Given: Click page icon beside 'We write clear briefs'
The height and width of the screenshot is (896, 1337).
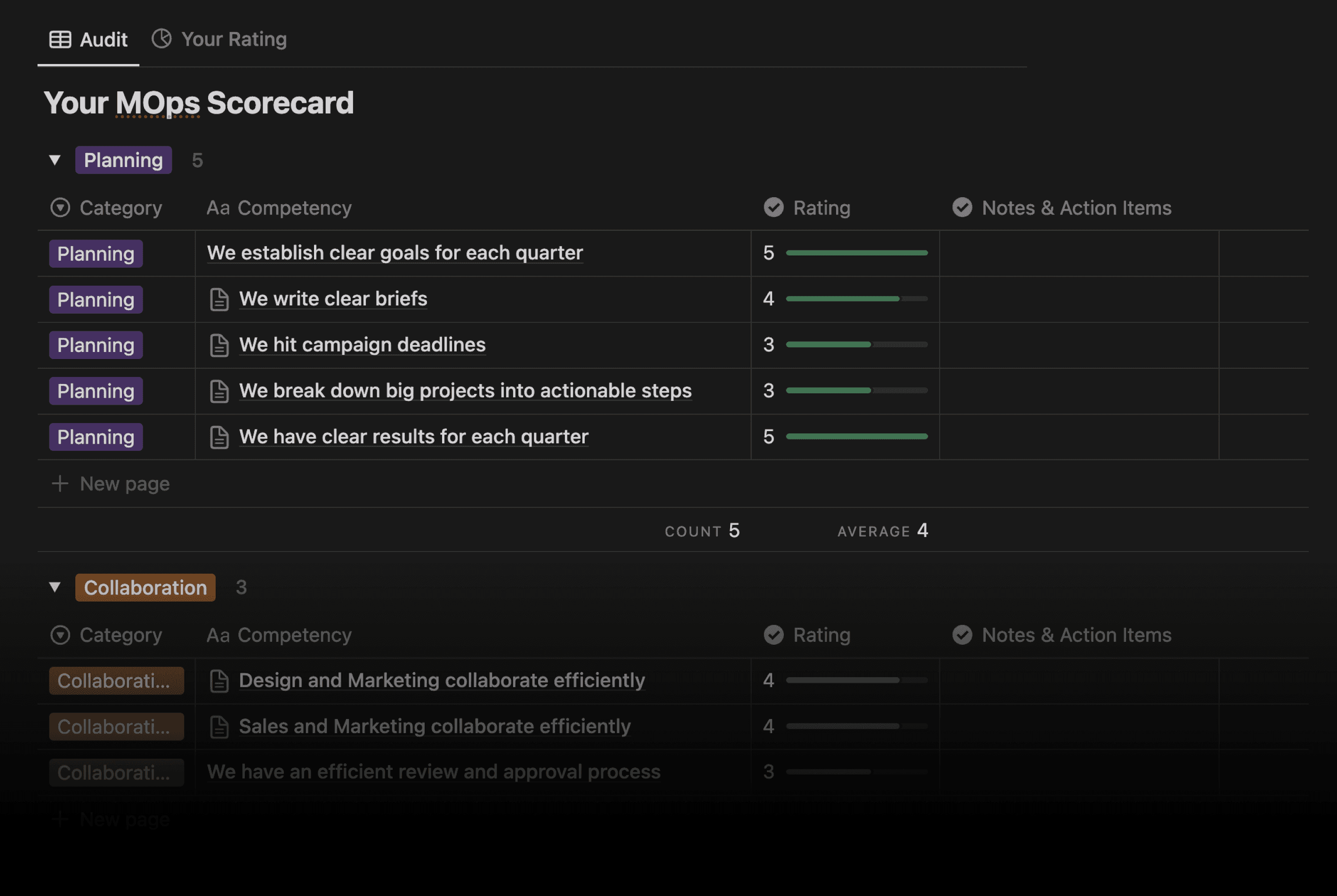Looking at the screenshot, I should [219, 299].
